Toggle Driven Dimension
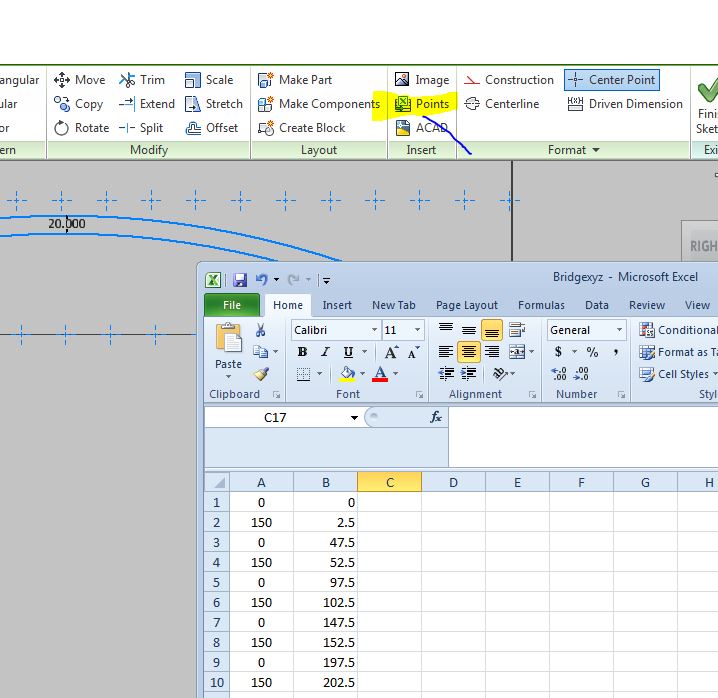The height and width of the screenshot is (698, 718). click(625, 104)
